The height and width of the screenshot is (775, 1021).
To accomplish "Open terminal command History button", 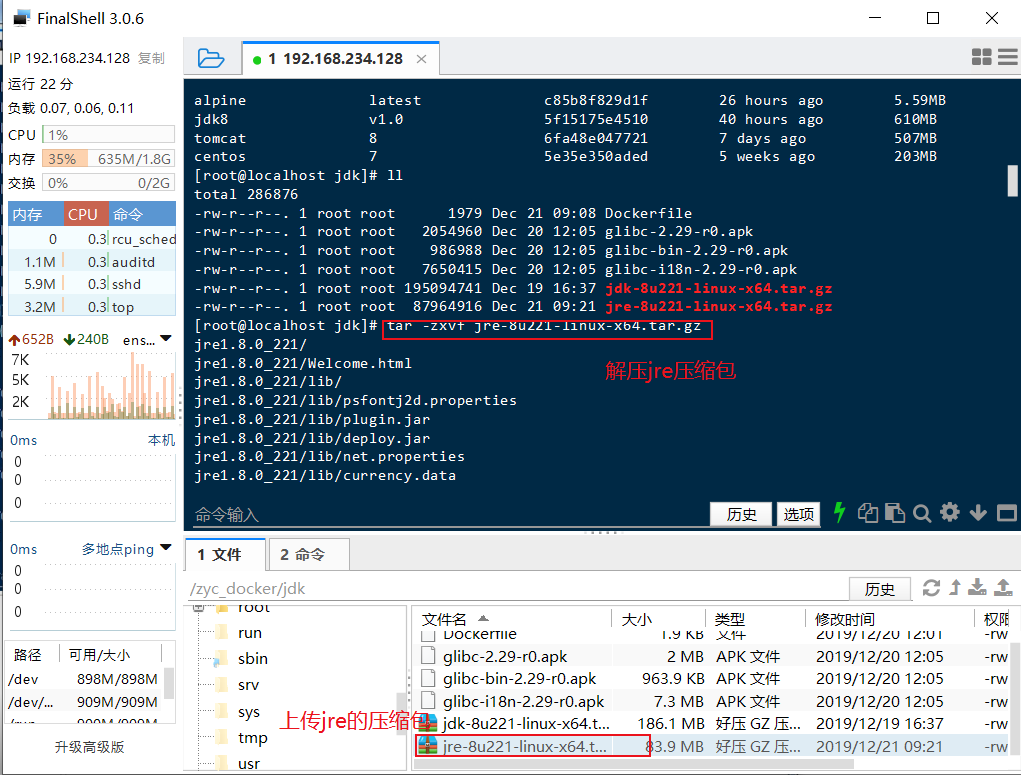I will [x=741, y=514].
